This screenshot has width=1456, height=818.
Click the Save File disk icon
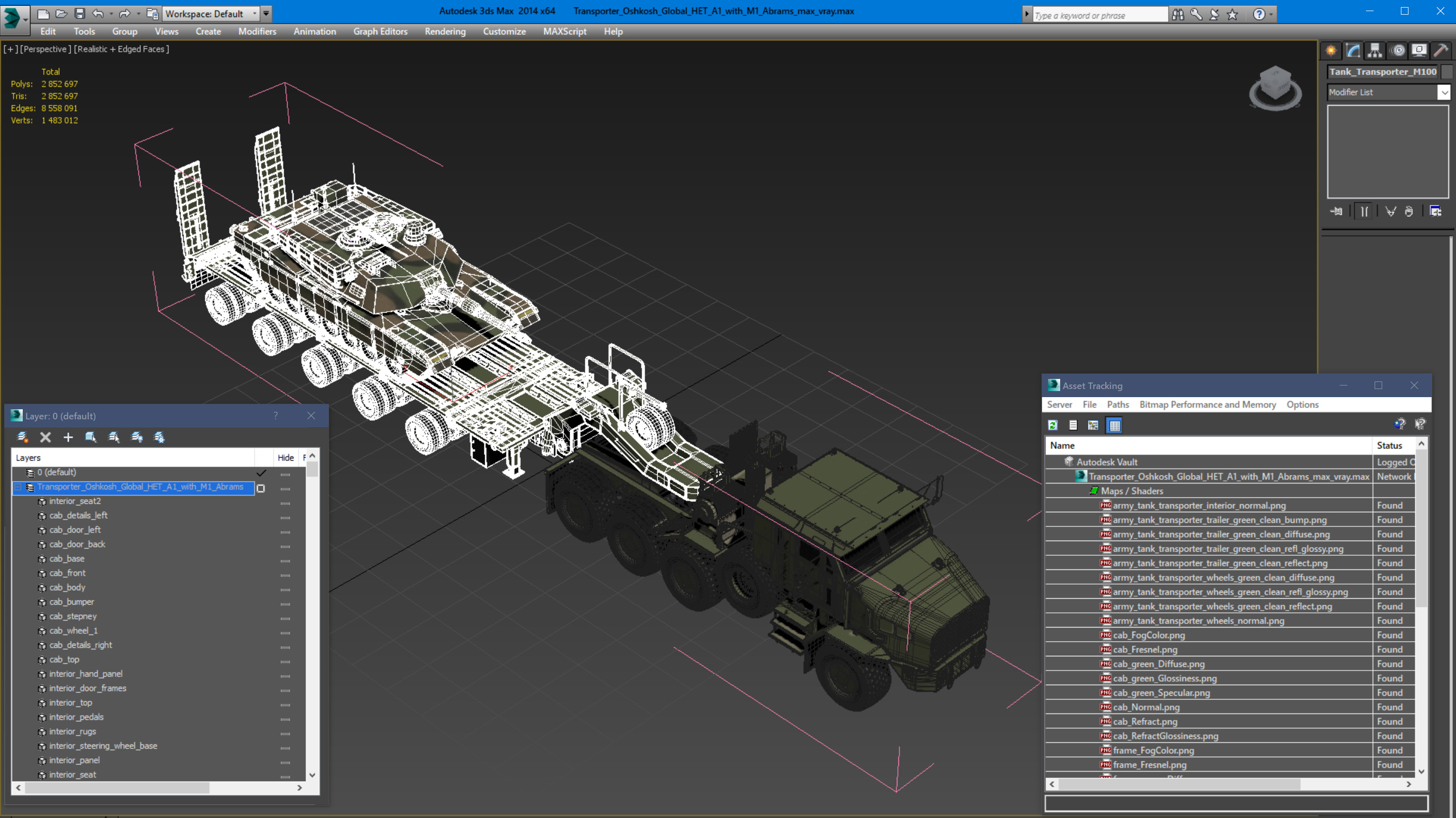tap(80, 13)
